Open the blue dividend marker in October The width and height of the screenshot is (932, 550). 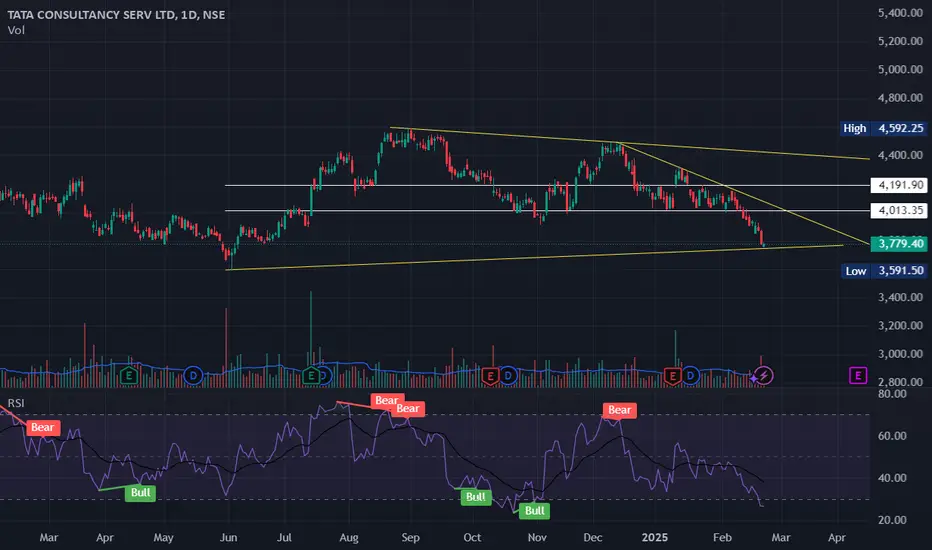508,376
